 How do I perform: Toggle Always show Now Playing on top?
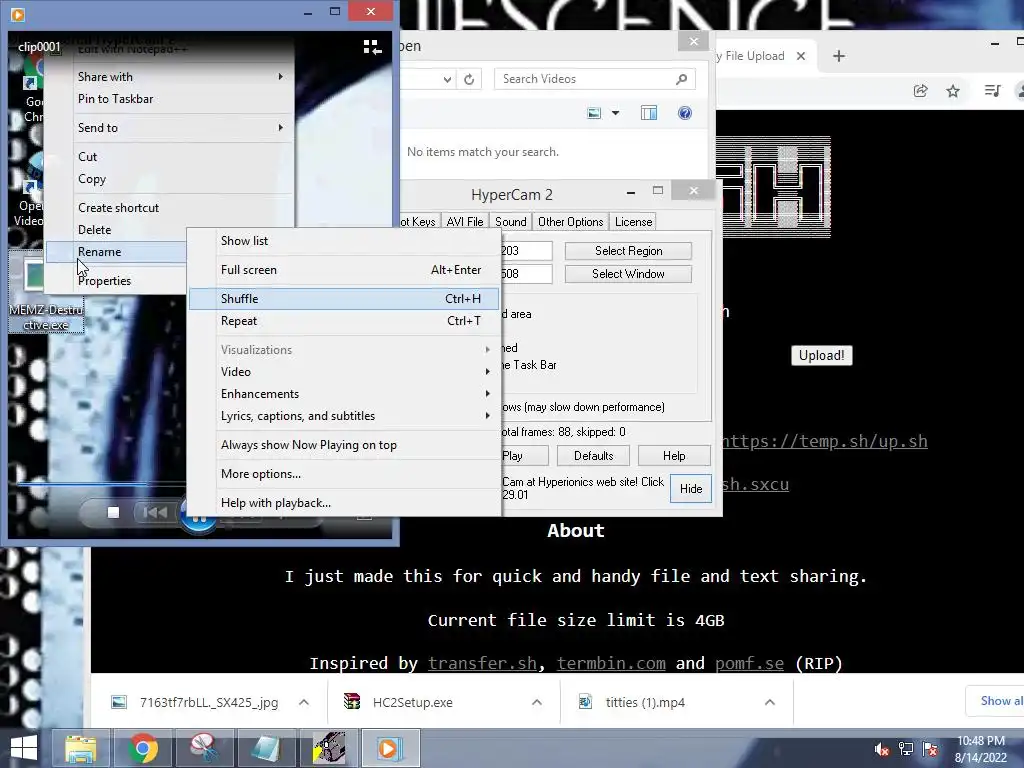(344, 445)
